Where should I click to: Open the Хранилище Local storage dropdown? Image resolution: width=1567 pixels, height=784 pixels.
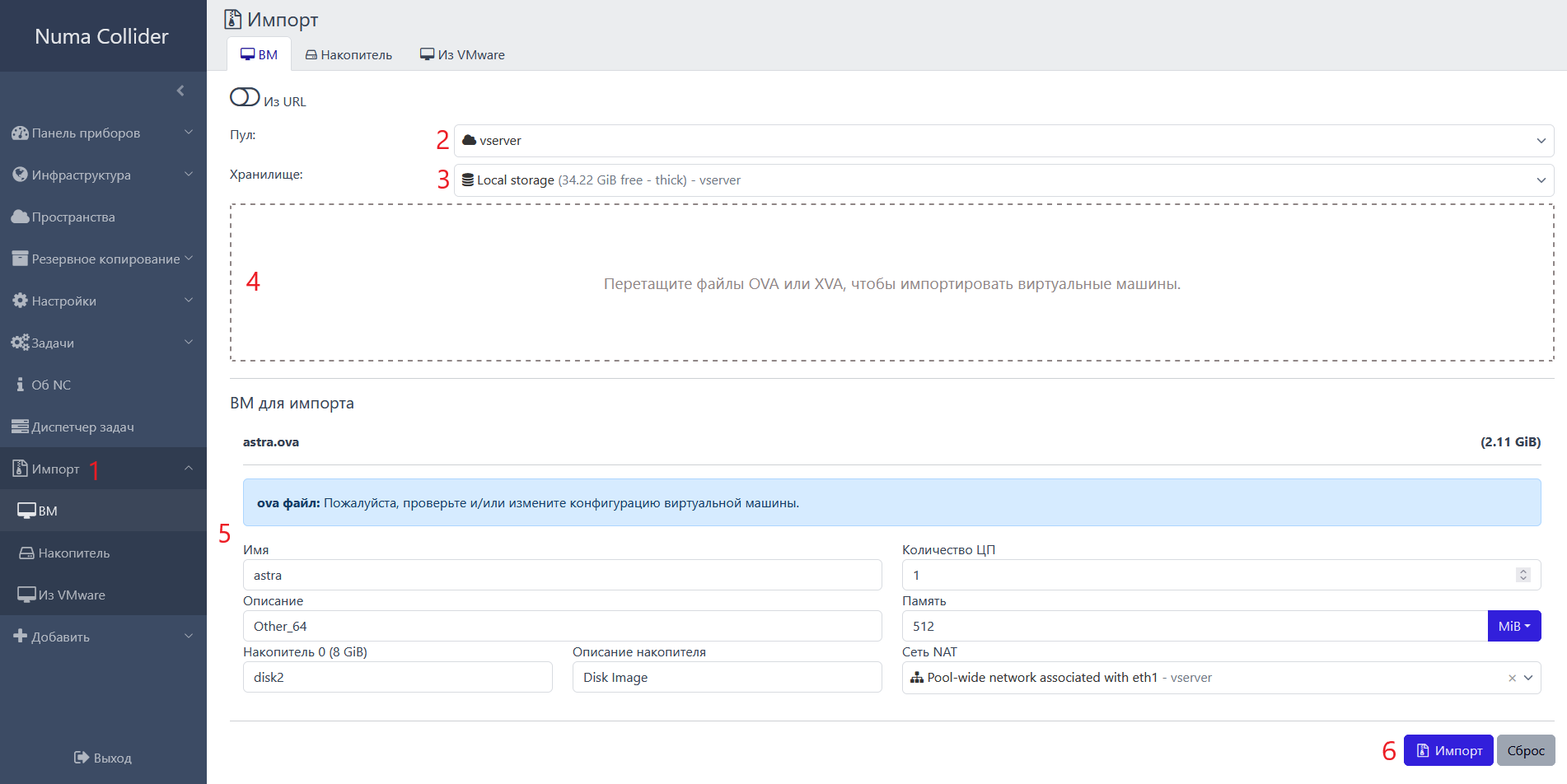(1003, 180)
